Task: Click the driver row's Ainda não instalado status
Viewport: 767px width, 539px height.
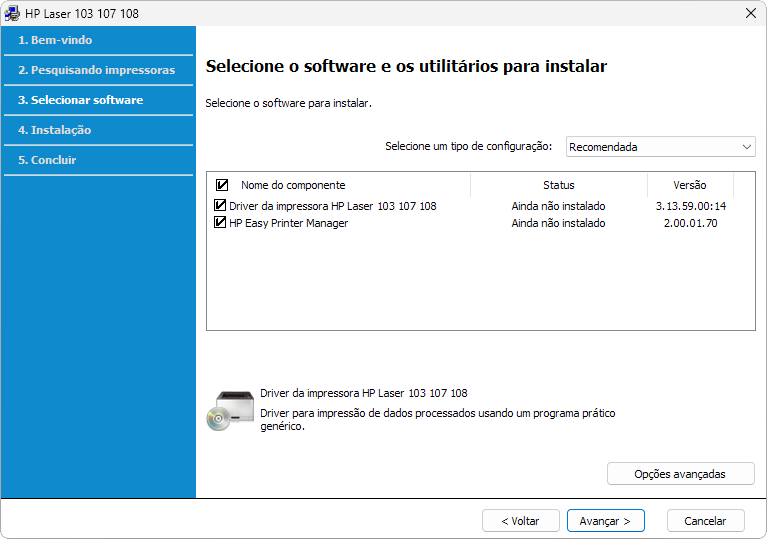Action: click(x=559, y=206)
